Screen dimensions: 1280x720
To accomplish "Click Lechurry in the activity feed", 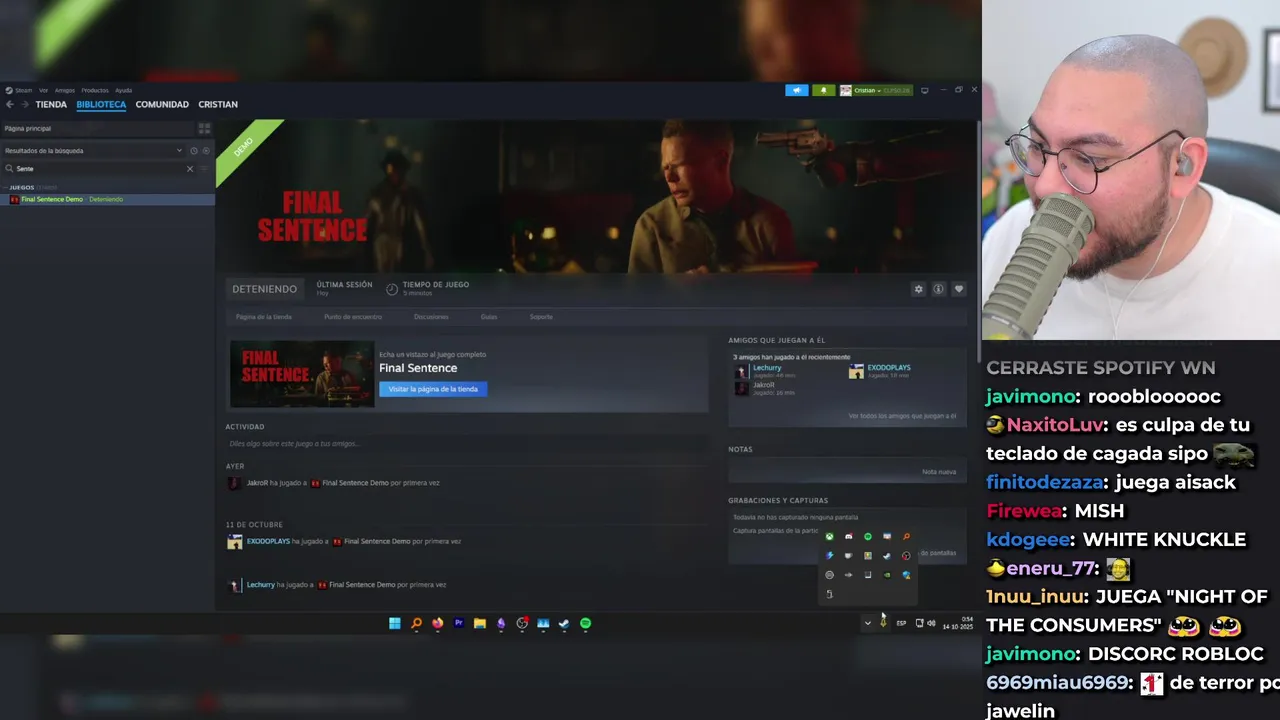I will click(260, 585).
